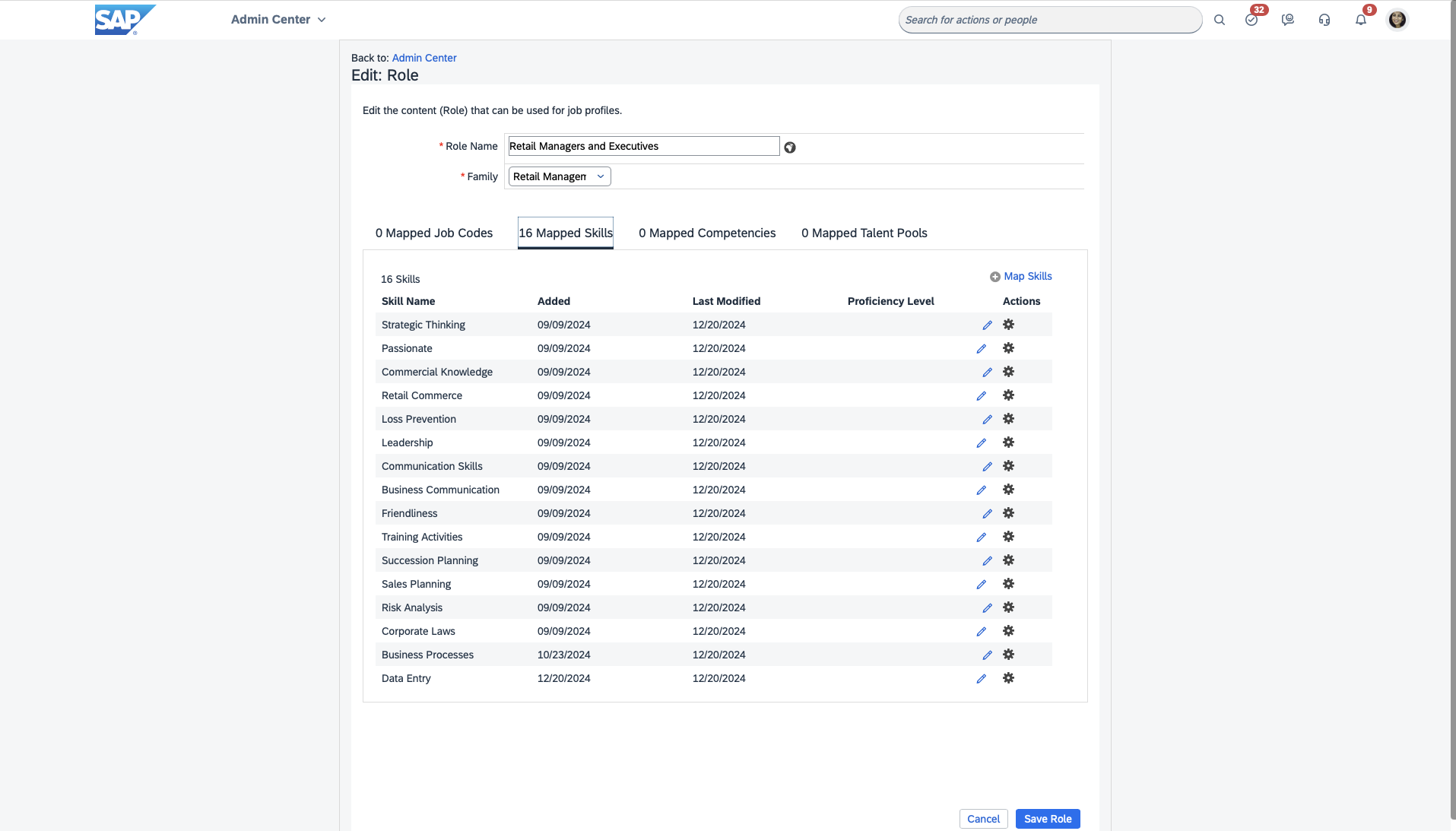Click the globe translation icon beside Role Name
Viewport: 1456px width, 831px height.
tap(790, 147)
